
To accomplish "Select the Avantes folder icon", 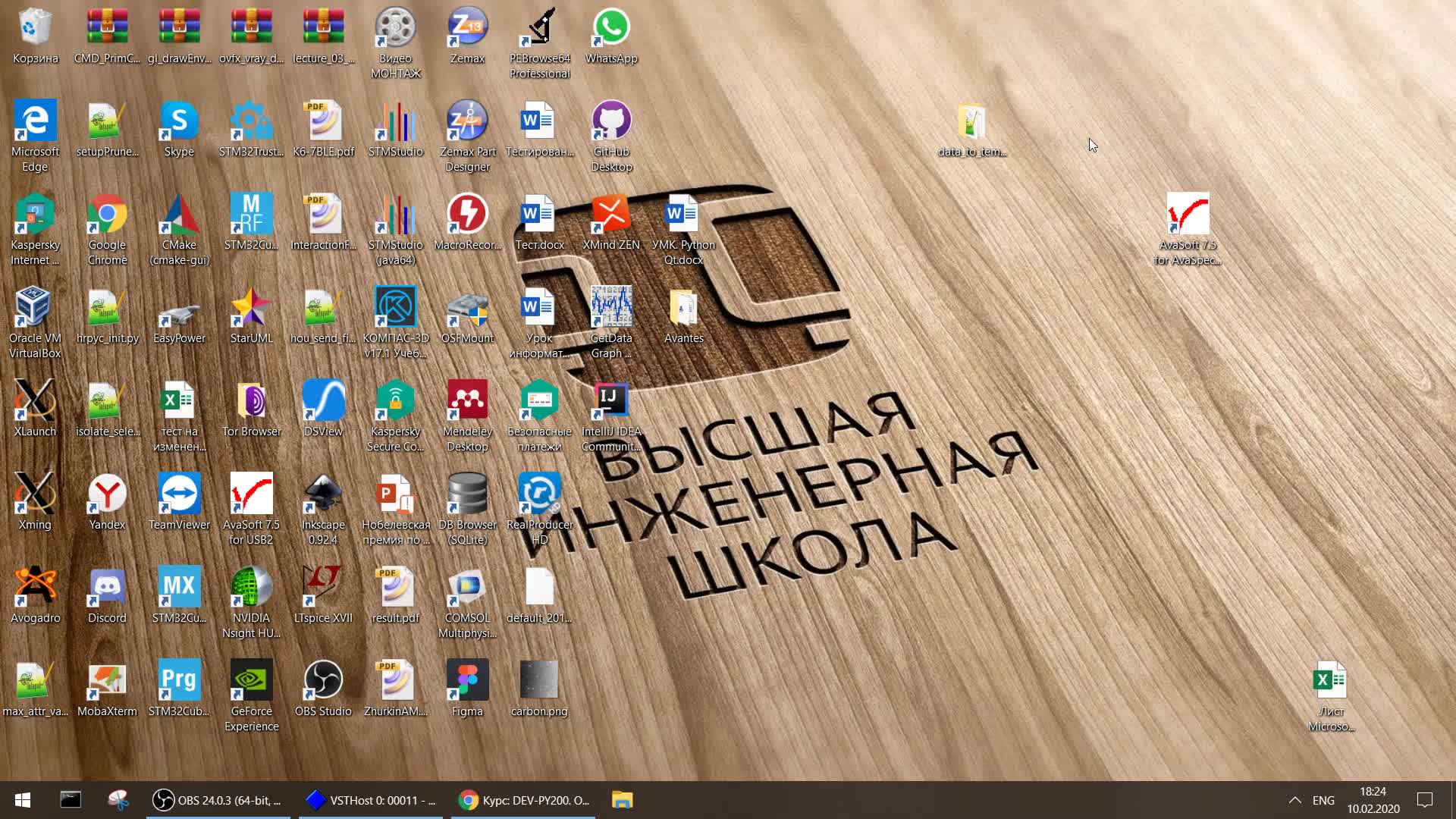I will click(683, 315).
